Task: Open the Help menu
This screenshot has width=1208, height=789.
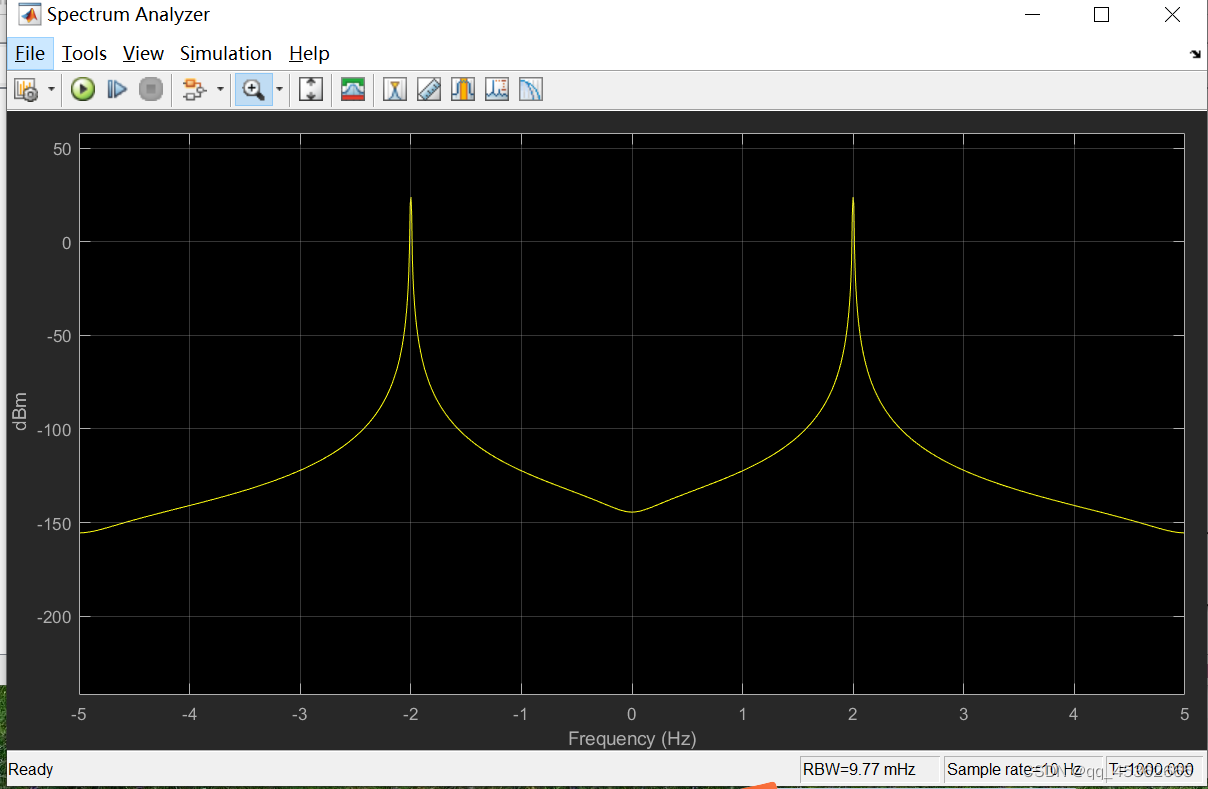Action: (309, 53)
